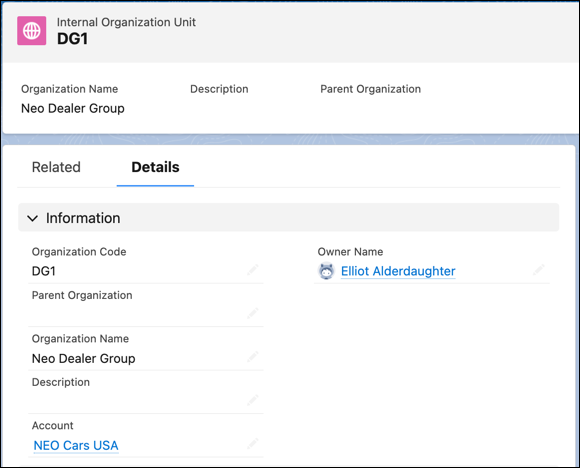The image size is (580, 468).
Task: Change Owner Name using pencil icon
Action: click(x=539, y=270)
